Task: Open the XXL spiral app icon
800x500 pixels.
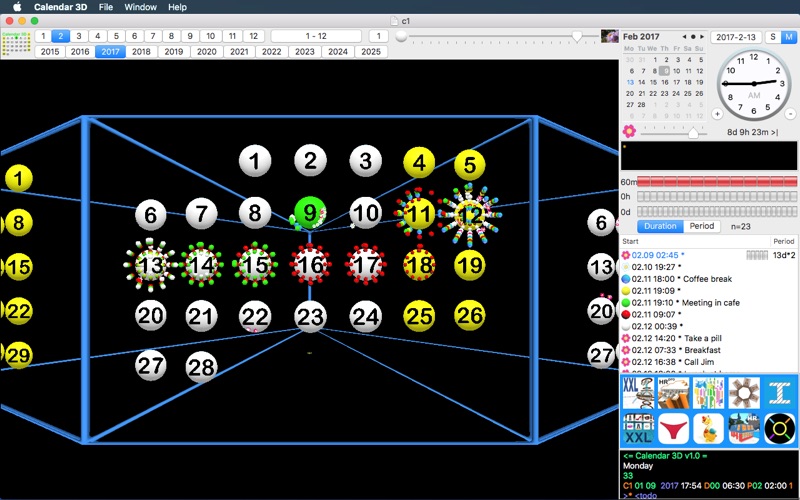Action: (638, 393)
